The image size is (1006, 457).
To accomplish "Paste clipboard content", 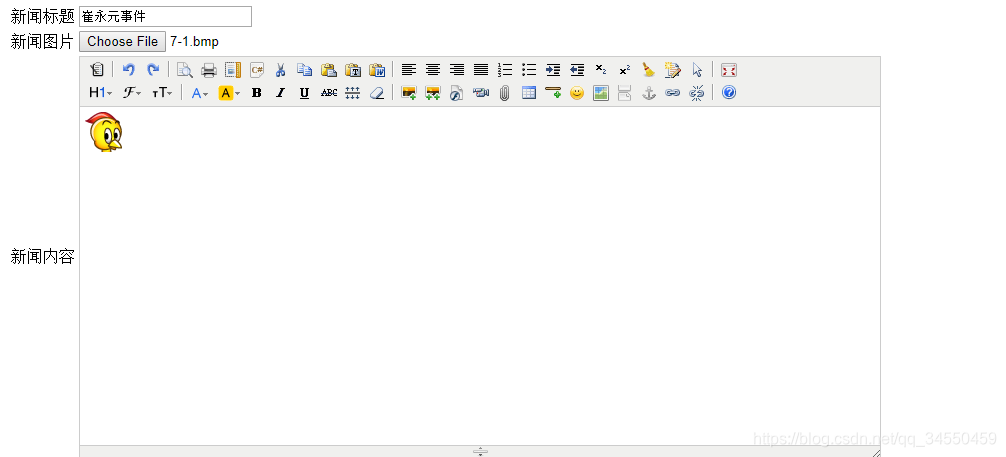I will click(x=328, y=70).
